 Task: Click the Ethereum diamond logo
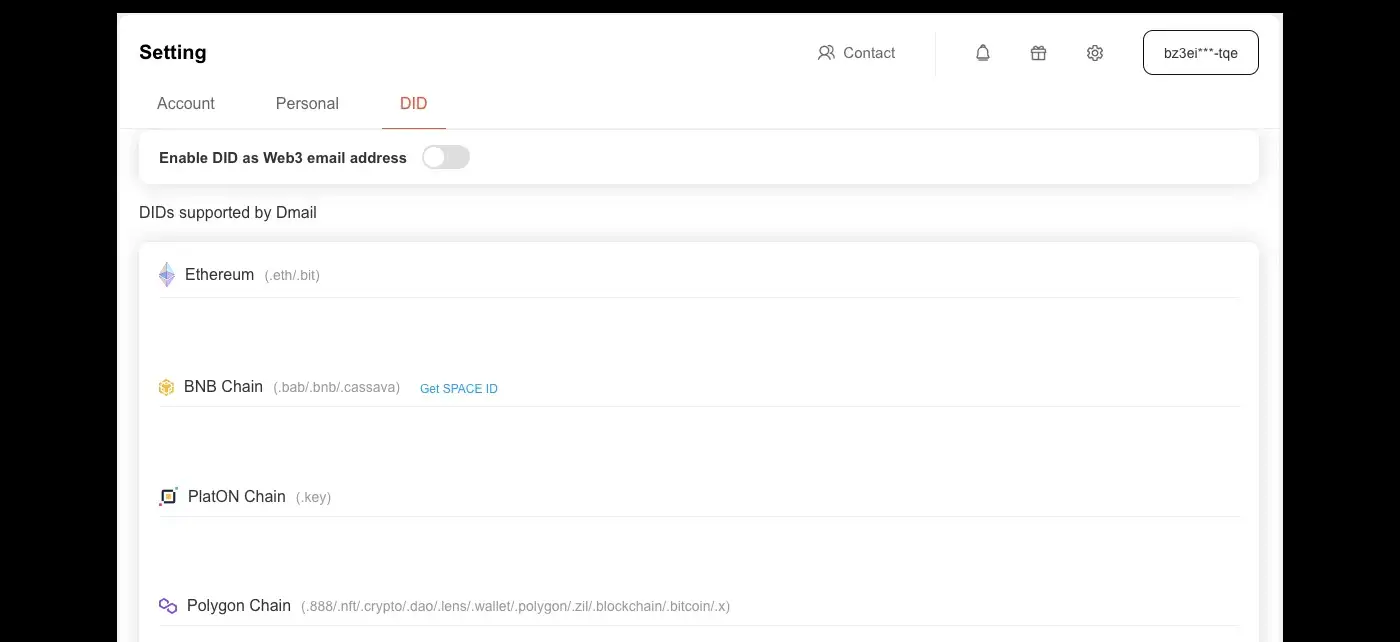167,275
